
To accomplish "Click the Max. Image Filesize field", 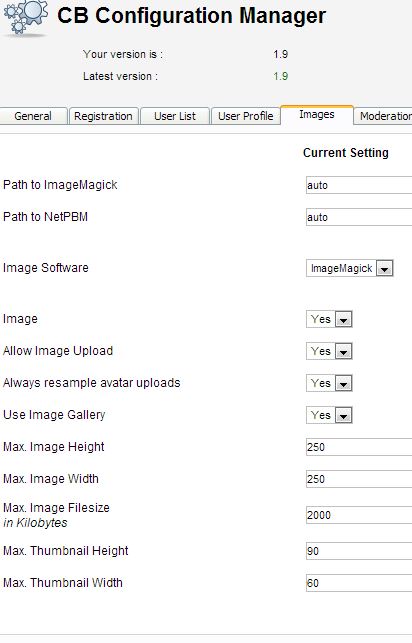I will (359, 515).
